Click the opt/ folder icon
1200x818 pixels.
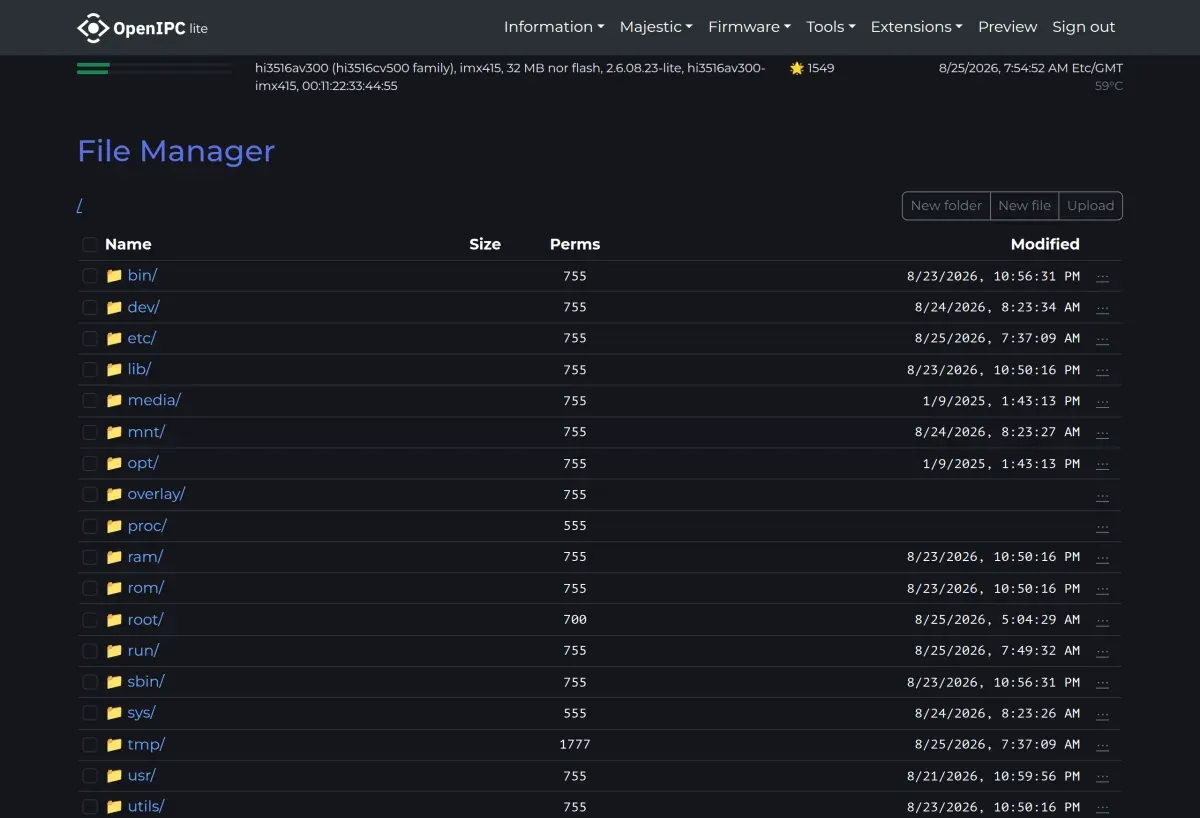(114, 463)
